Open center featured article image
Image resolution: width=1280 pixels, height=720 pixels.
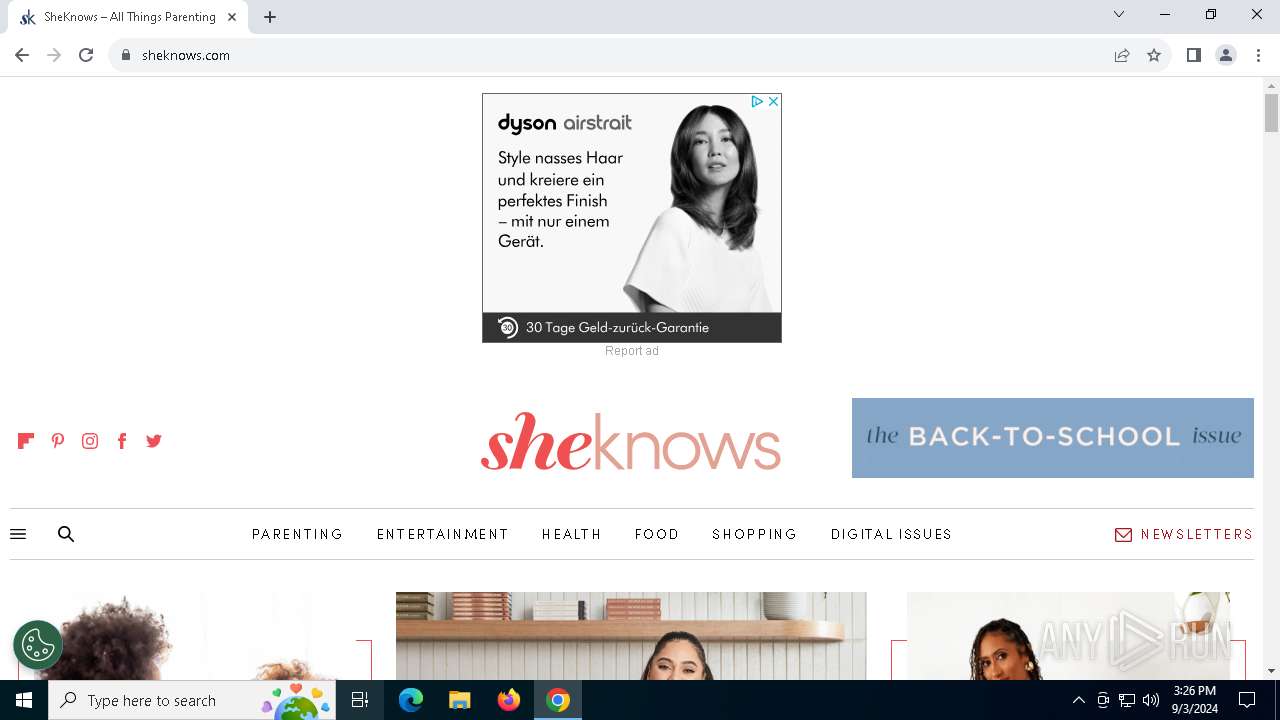(631, 636)
